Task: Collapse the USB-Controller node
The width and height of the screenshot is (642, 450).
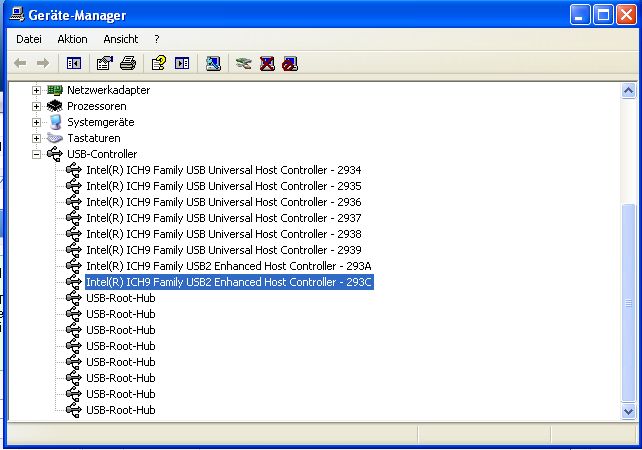Action: (x=36, y=154)
